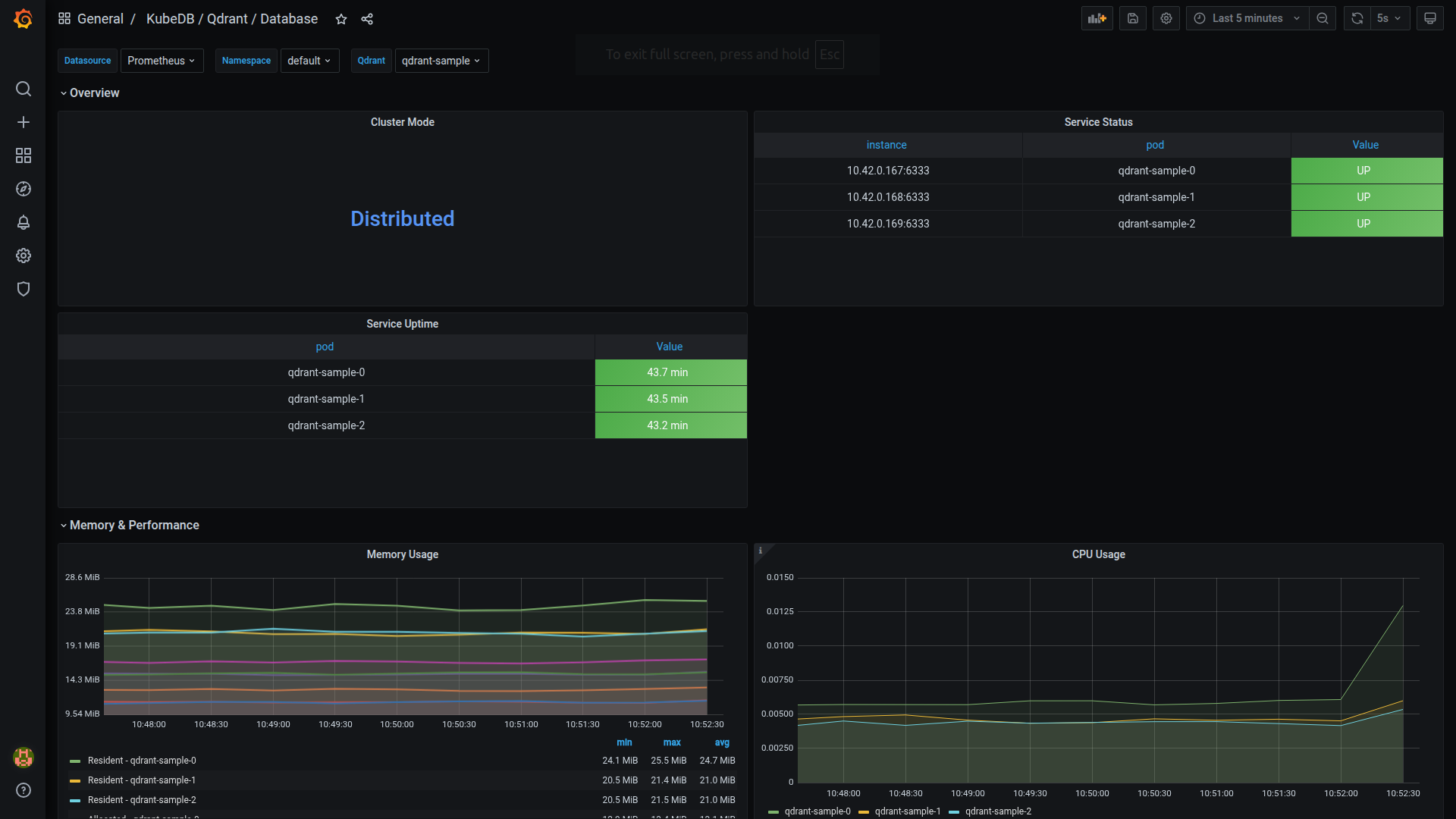Image resolution: width=1456 pixels, height=819 pixels.
Task: Toggle qdrant-sample-2 series in CPU Usage legend
Action: (998, 811)
